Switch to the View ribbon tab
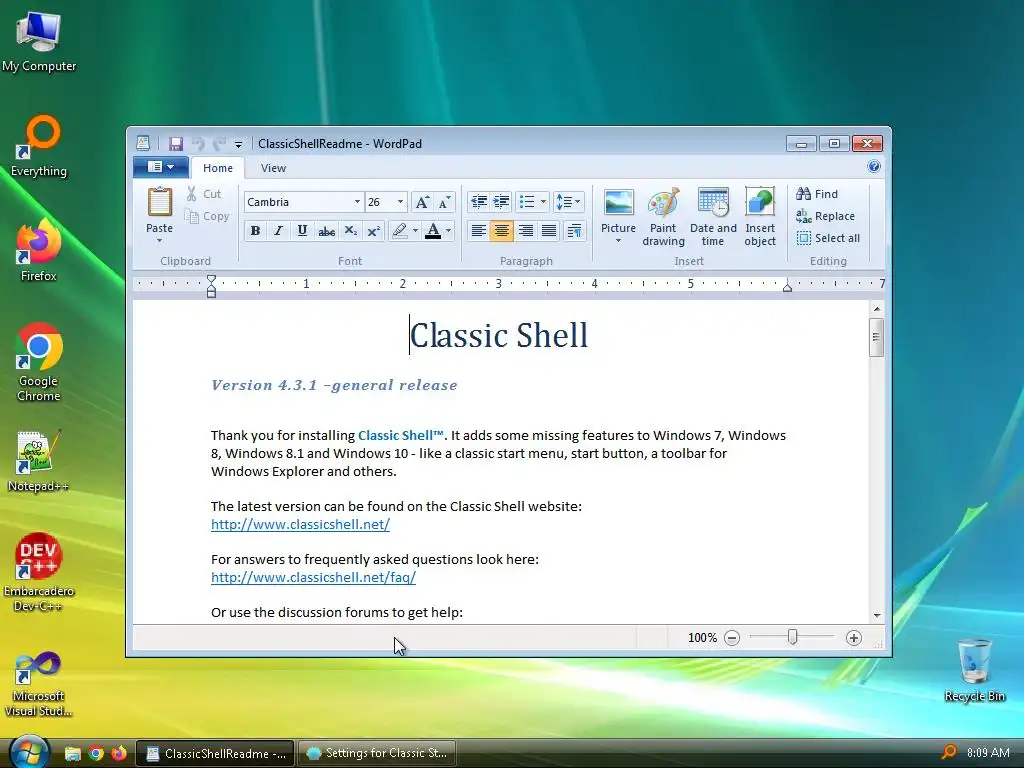Image resolution: width=1024 pixels, height=768 pixels. (x=273, y=168)
